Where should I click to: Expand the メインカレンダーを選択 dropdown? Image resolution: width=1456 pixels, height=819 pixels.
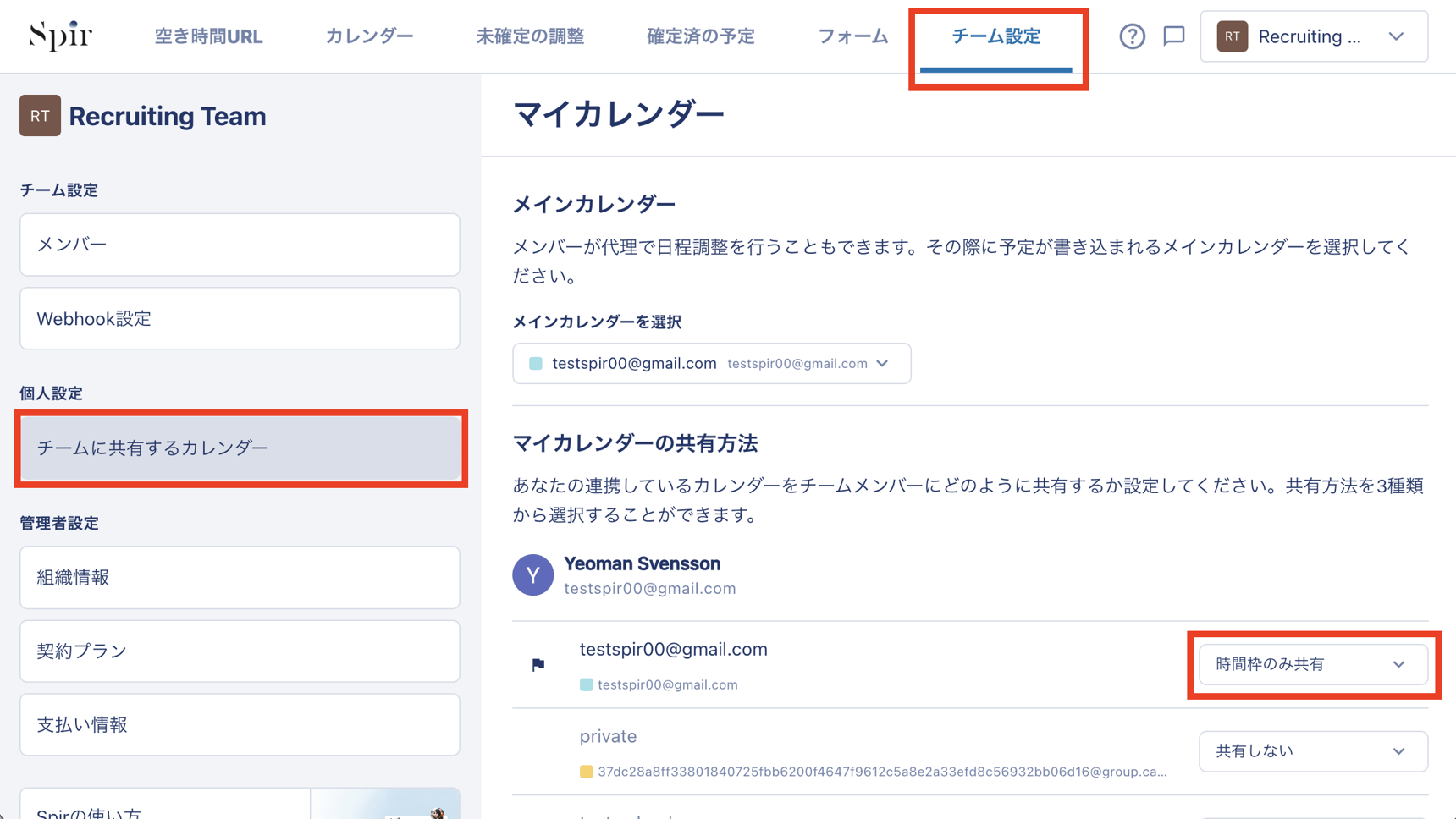coord(711,363)
